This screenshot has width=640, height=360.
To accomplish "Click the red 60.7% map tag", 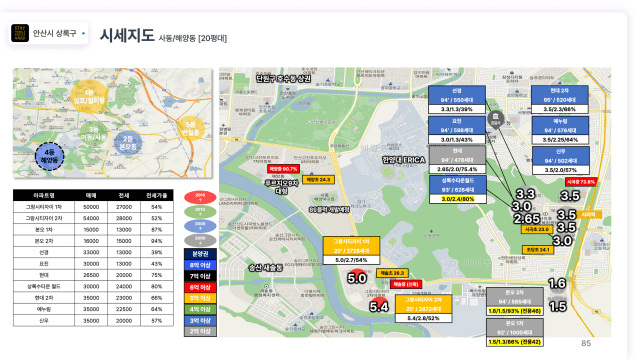I will click(283, 169).
